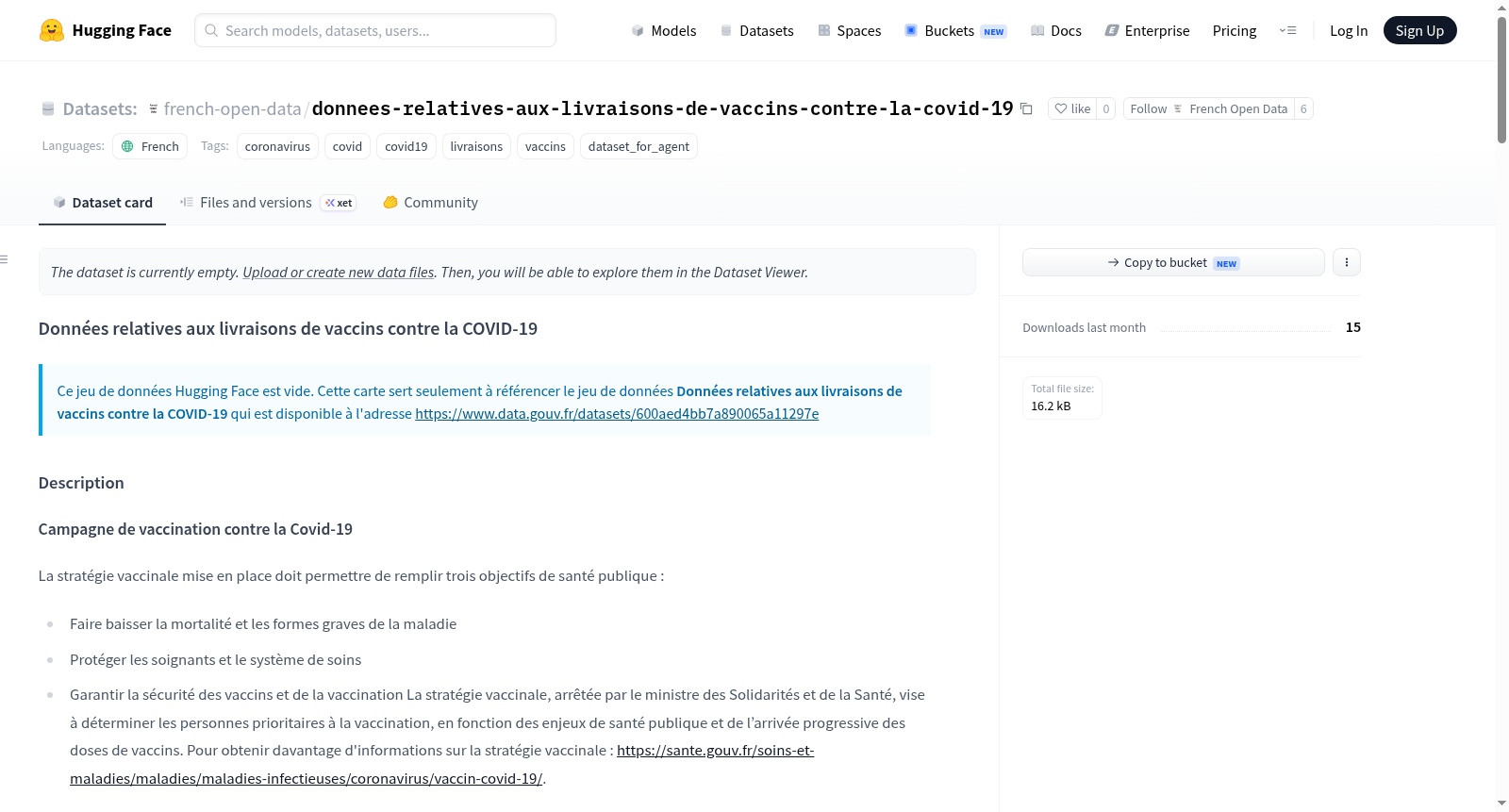Viewport: 1509px width, 812px height.
Task: Select the French language tag
Action: click(x=150, y=146)
